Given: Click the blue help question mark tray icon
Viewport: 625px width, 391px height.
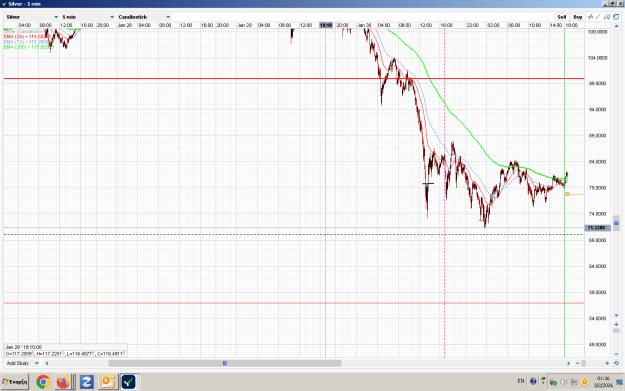Looking at the screenshot, I should 533,381.
